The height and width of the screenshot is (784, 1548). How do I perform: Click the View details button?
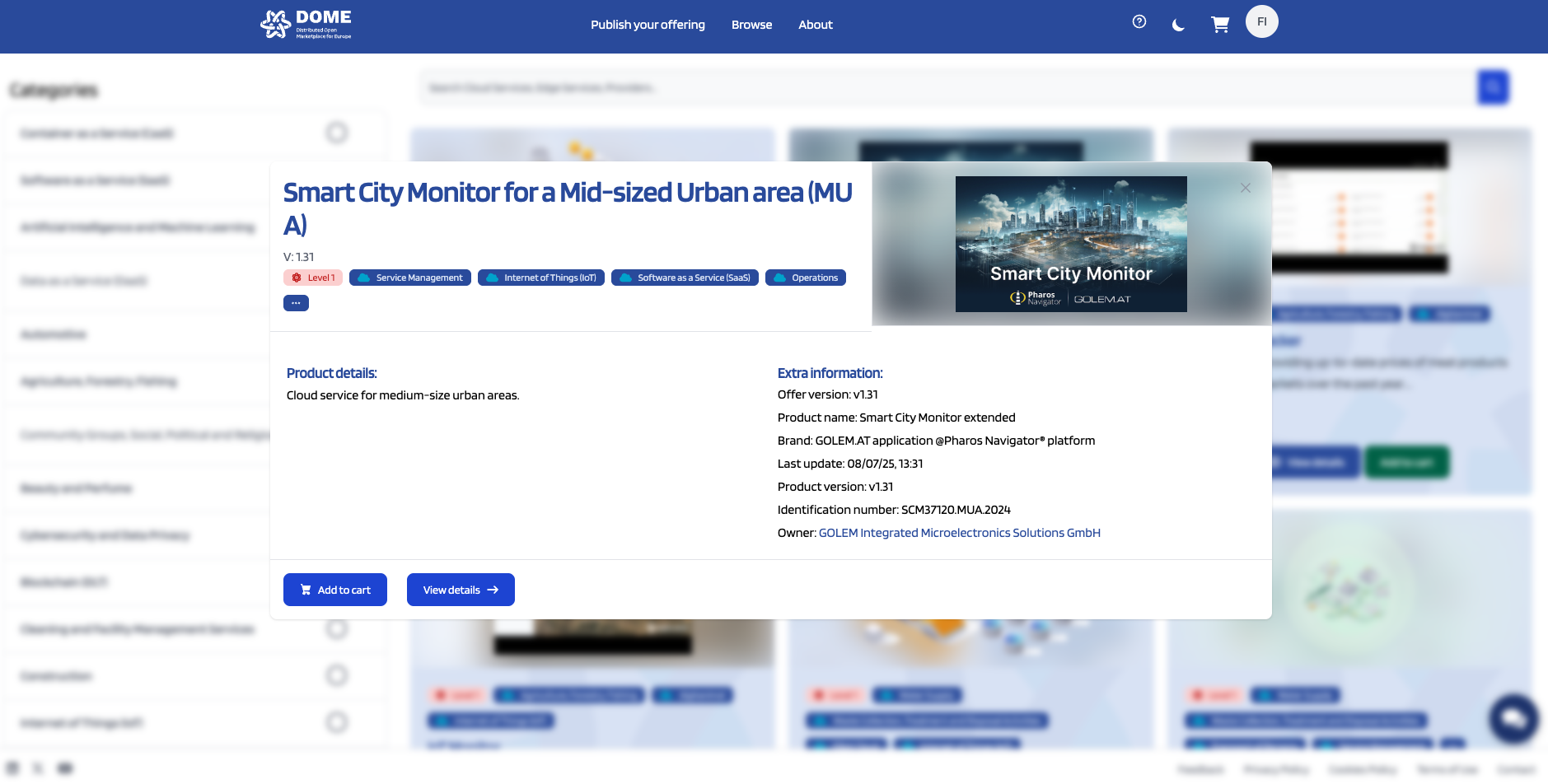click(x=461, y=590)
